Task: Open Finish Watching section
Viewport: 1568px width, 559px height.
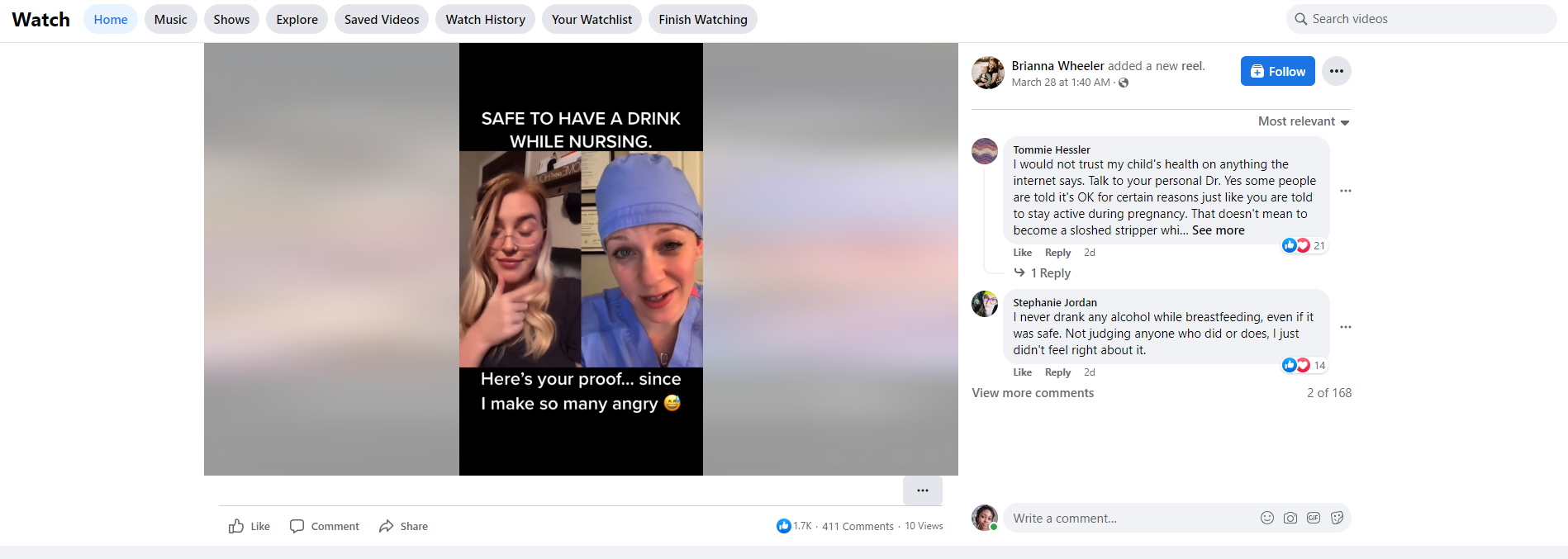Action: click(703, 19)
